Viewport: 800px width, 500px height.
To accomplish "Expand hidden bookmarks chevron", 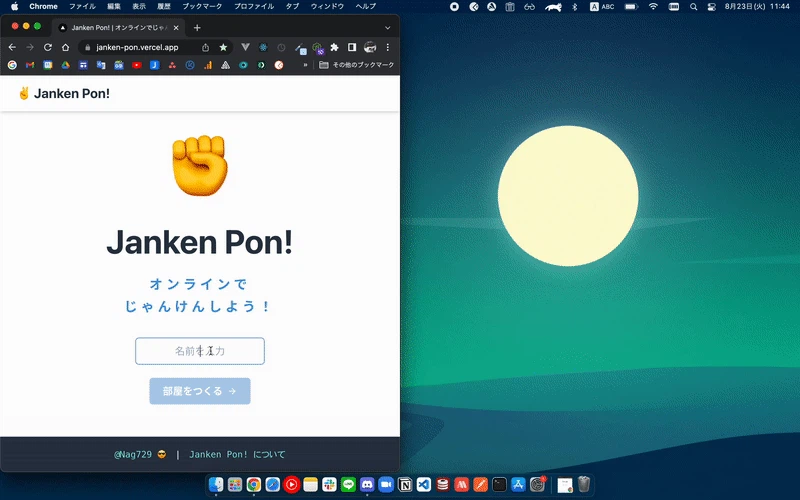I will click(x=305, y=65).
